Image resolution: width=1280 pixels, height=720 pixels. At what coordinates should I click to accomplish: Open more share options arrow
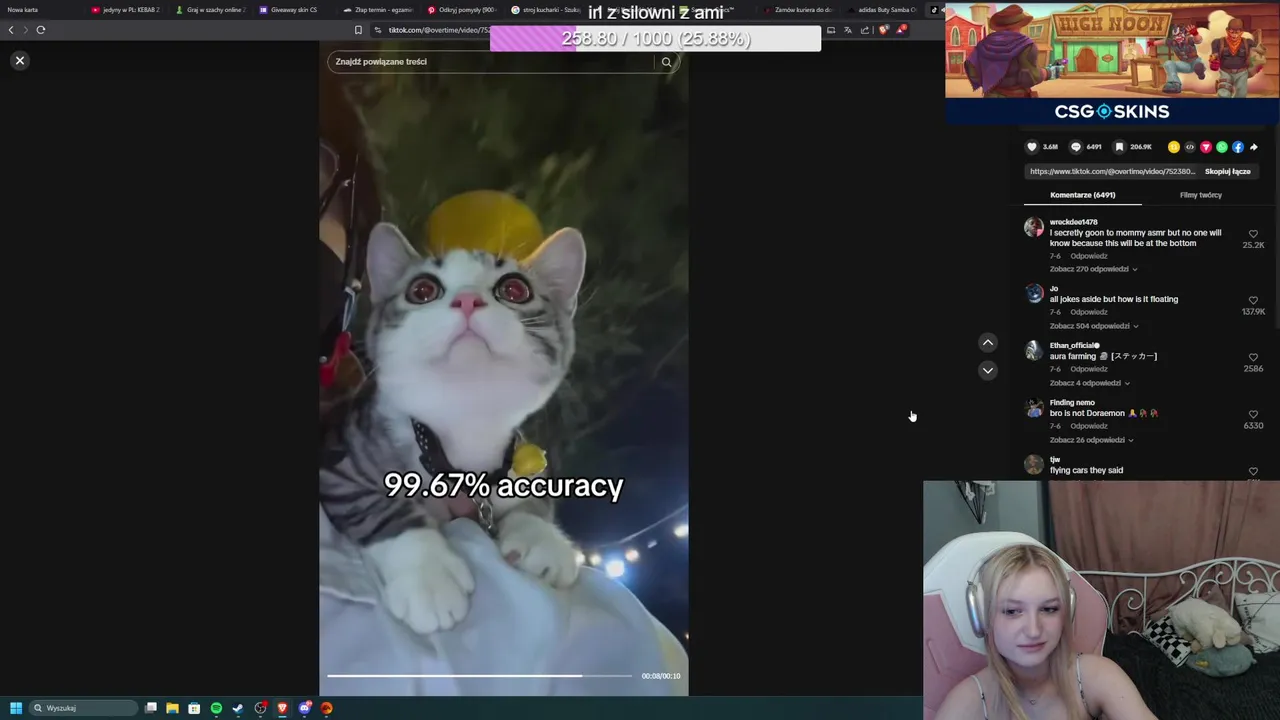point(1254,147)
